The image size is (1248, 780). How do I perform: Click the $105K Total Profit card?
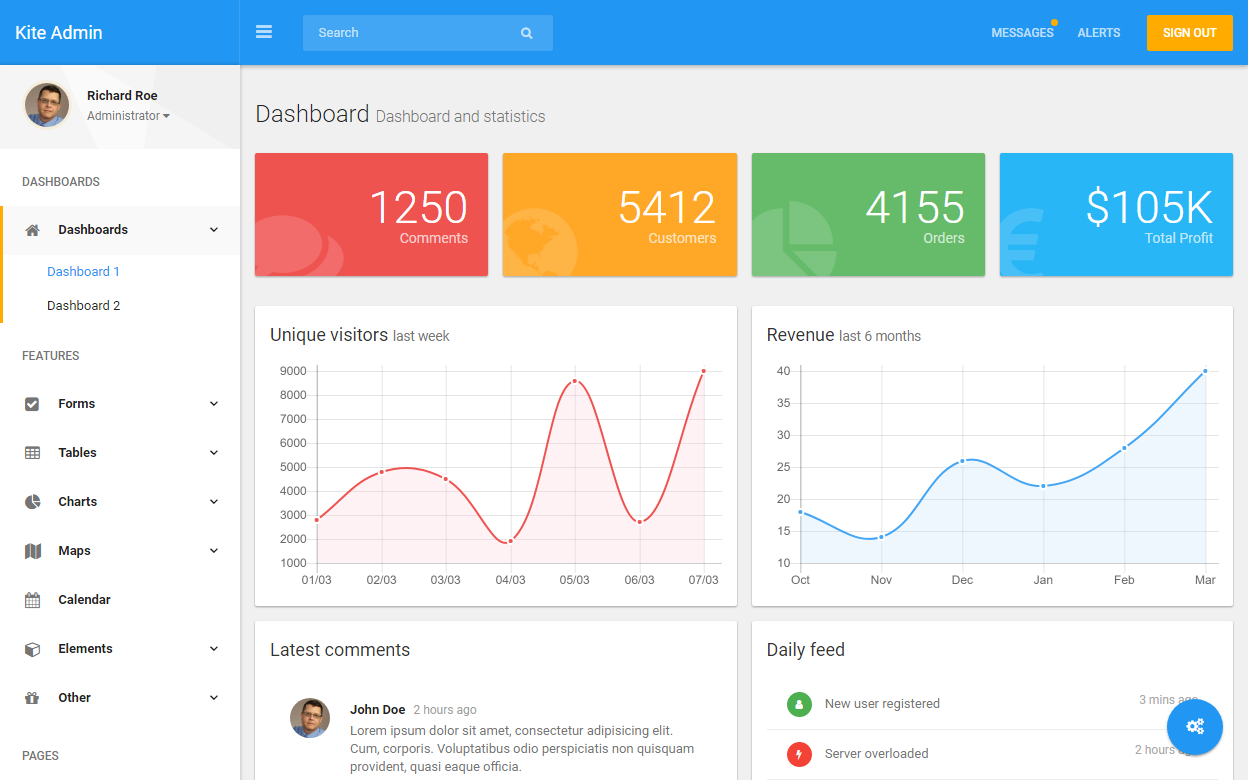[1116, 214]
